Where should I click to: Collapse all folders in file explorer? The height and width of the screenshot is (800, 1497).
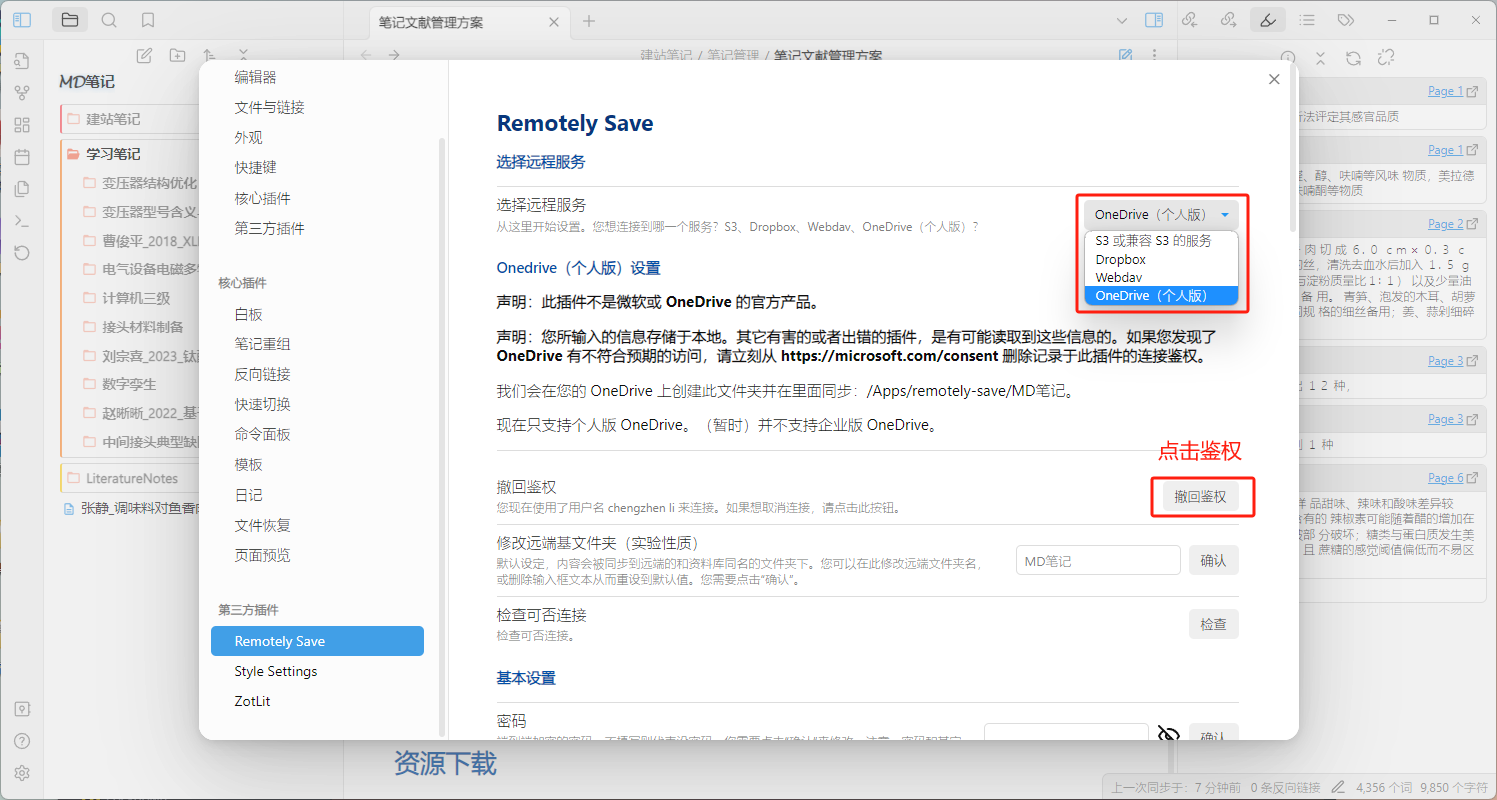pos(242,55)
